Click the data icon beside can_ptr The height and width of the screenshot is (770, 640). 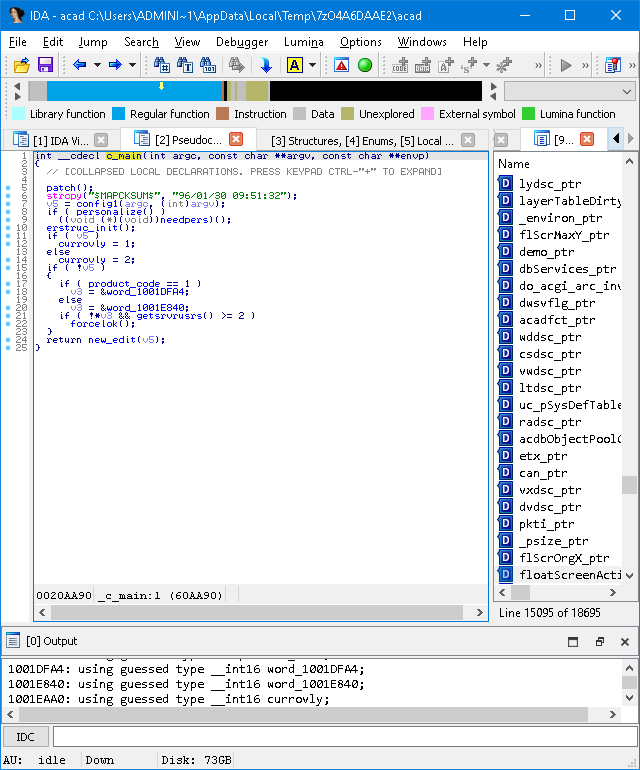[505, 473]
